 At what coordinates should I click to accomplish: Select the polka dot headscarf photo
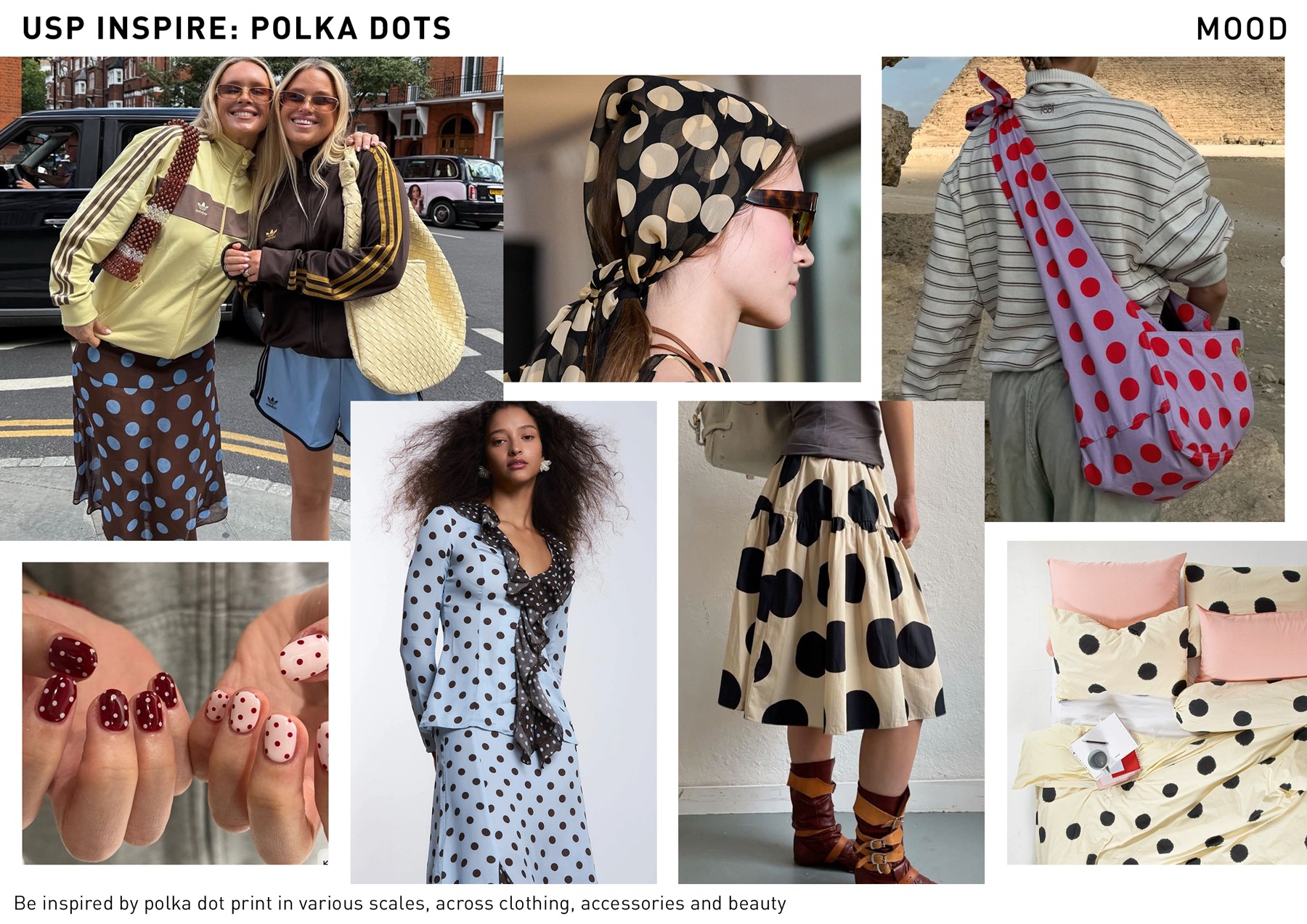682,228
